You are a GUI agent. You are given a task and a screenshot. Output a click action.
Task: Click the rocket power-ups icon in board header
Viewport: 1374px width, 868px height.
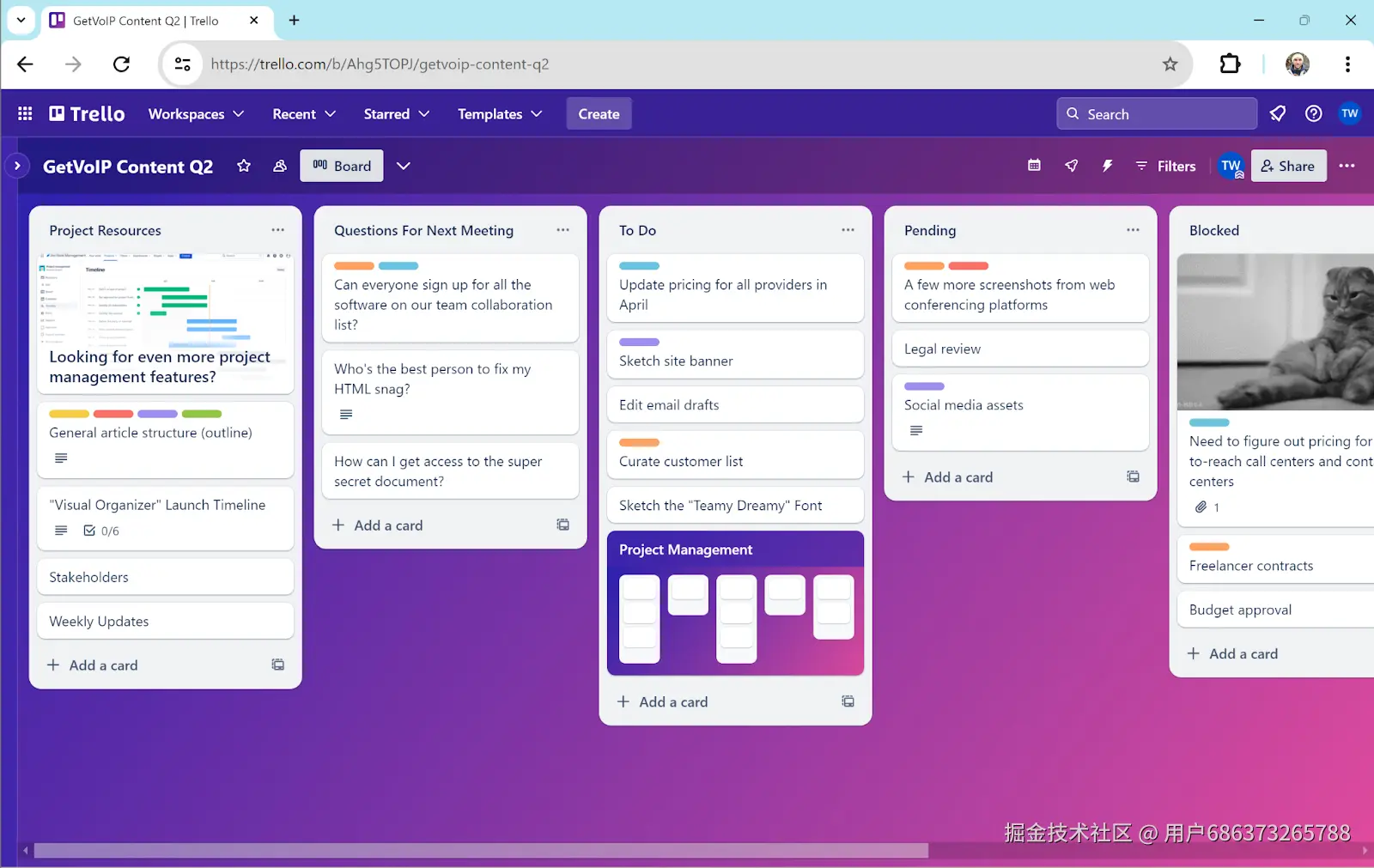coord(1071,166)
